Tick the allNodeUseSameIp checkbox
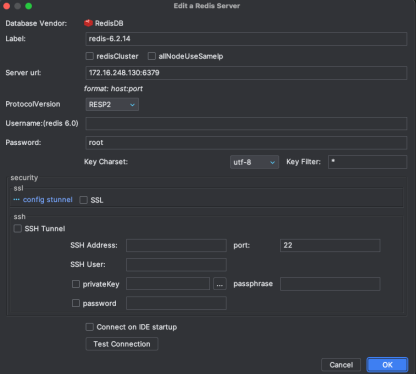 (152, 56)
